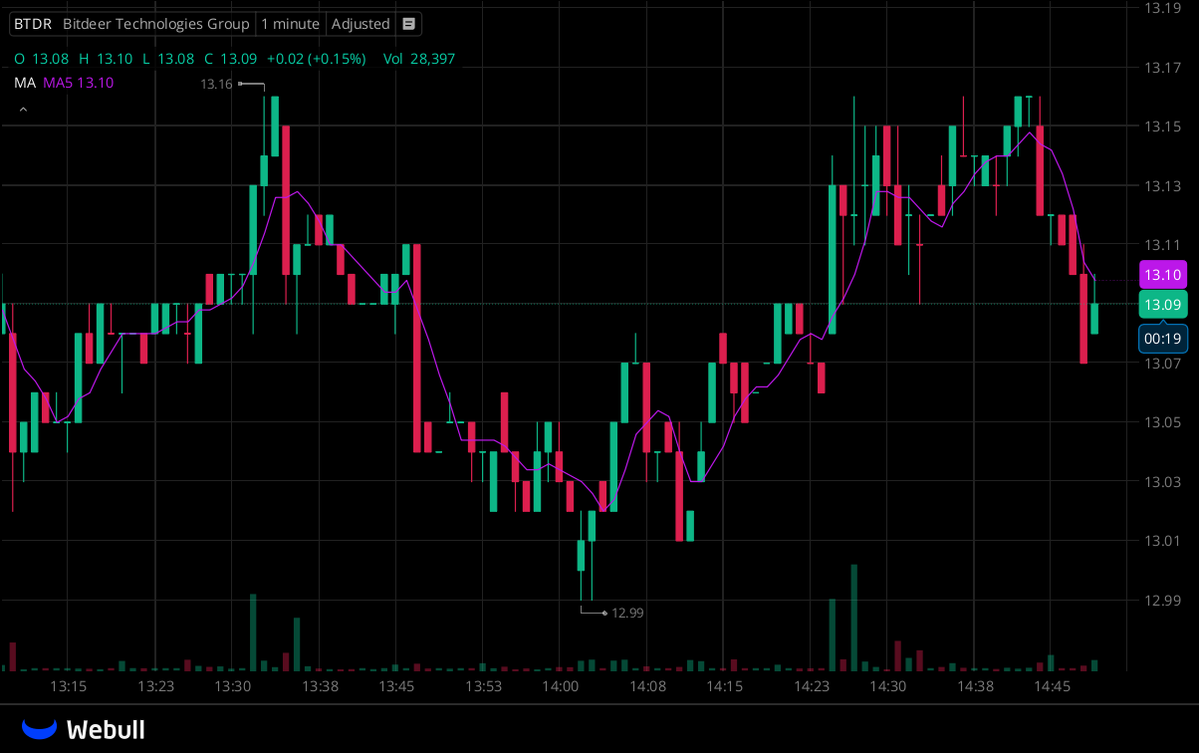1199x753 pixels.
Task: Click the 13:15 time axis label
Action: click(68, 686)
